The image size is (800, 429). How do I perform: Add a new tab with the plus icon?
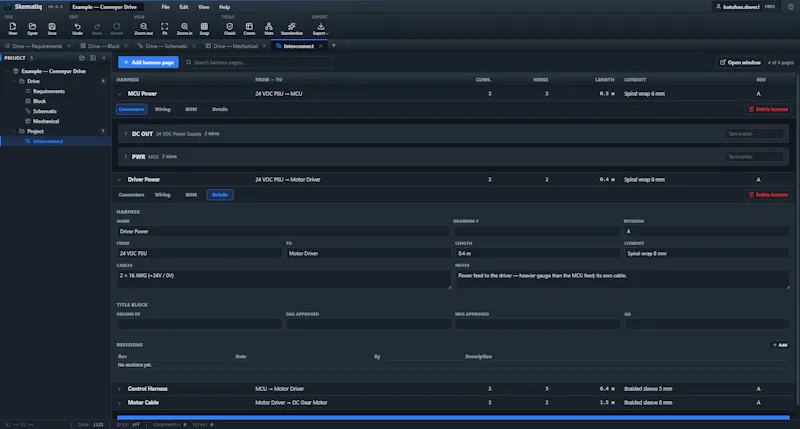tap(334, 45)
